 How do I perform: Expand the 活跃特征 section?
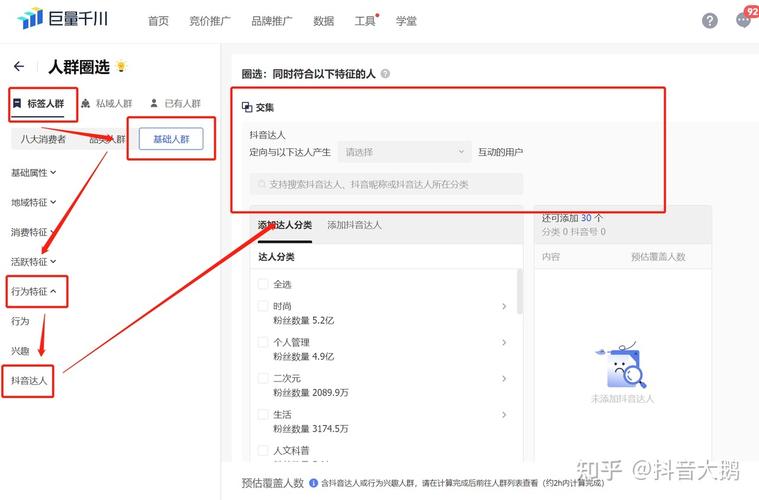click(x=33, y=262)
